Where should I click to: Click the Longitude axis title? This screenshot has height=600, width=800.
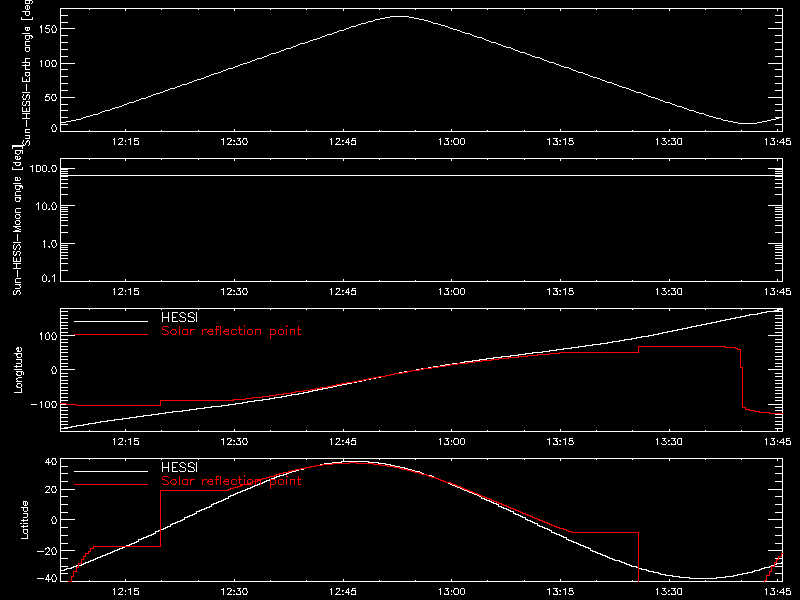(18, 370)
